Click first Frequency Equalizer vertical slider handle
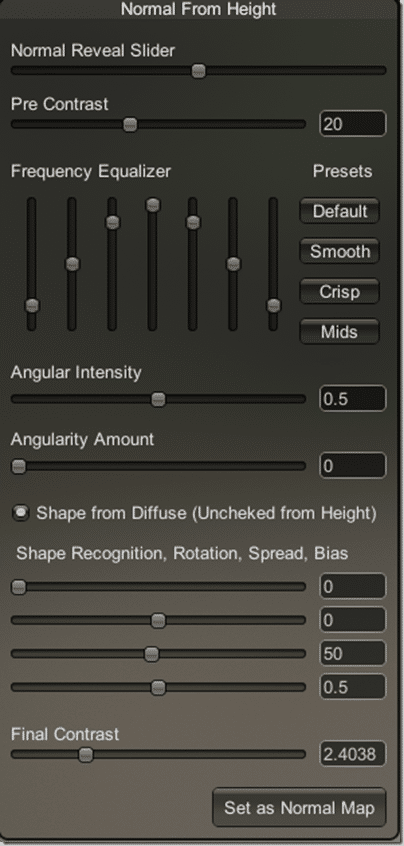 click(x=32, y=305)
